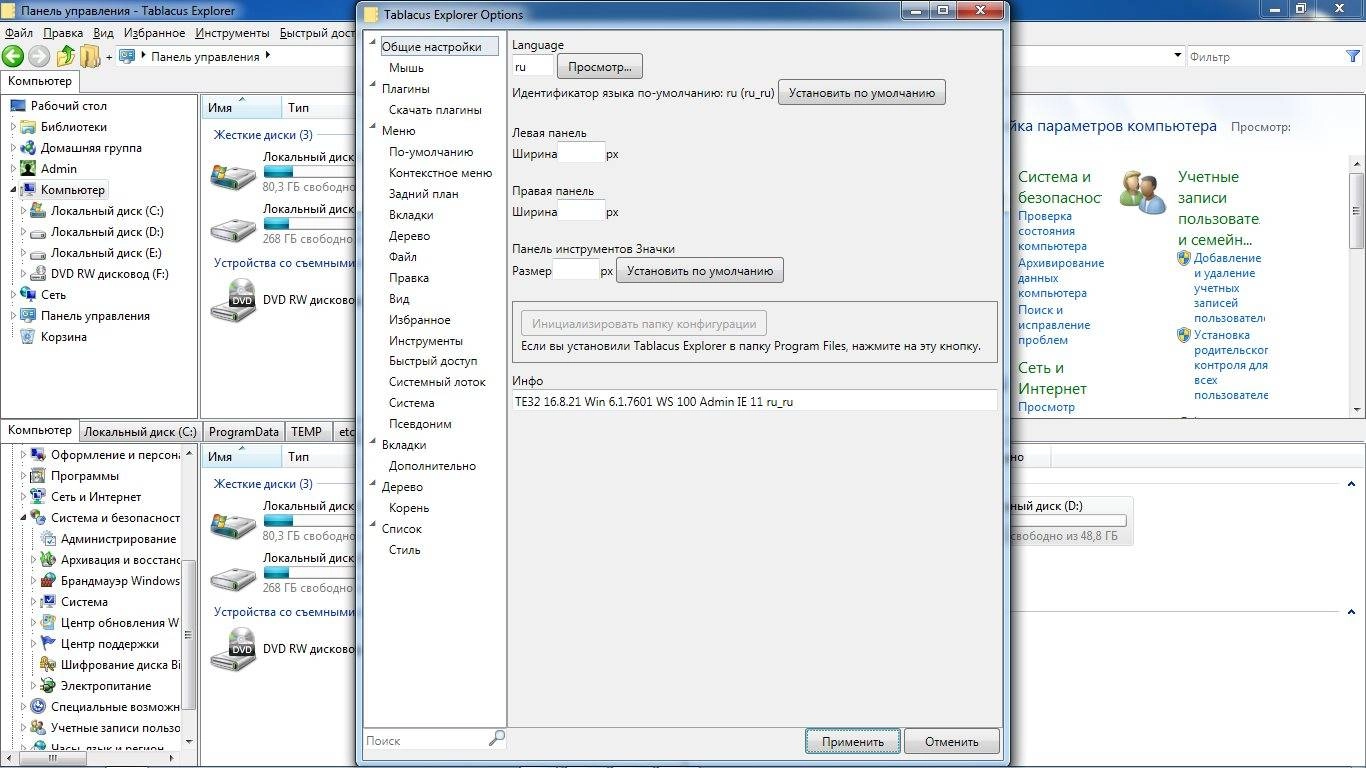Click the grey Forward arrow in toolbar

[x=39, y=57]
